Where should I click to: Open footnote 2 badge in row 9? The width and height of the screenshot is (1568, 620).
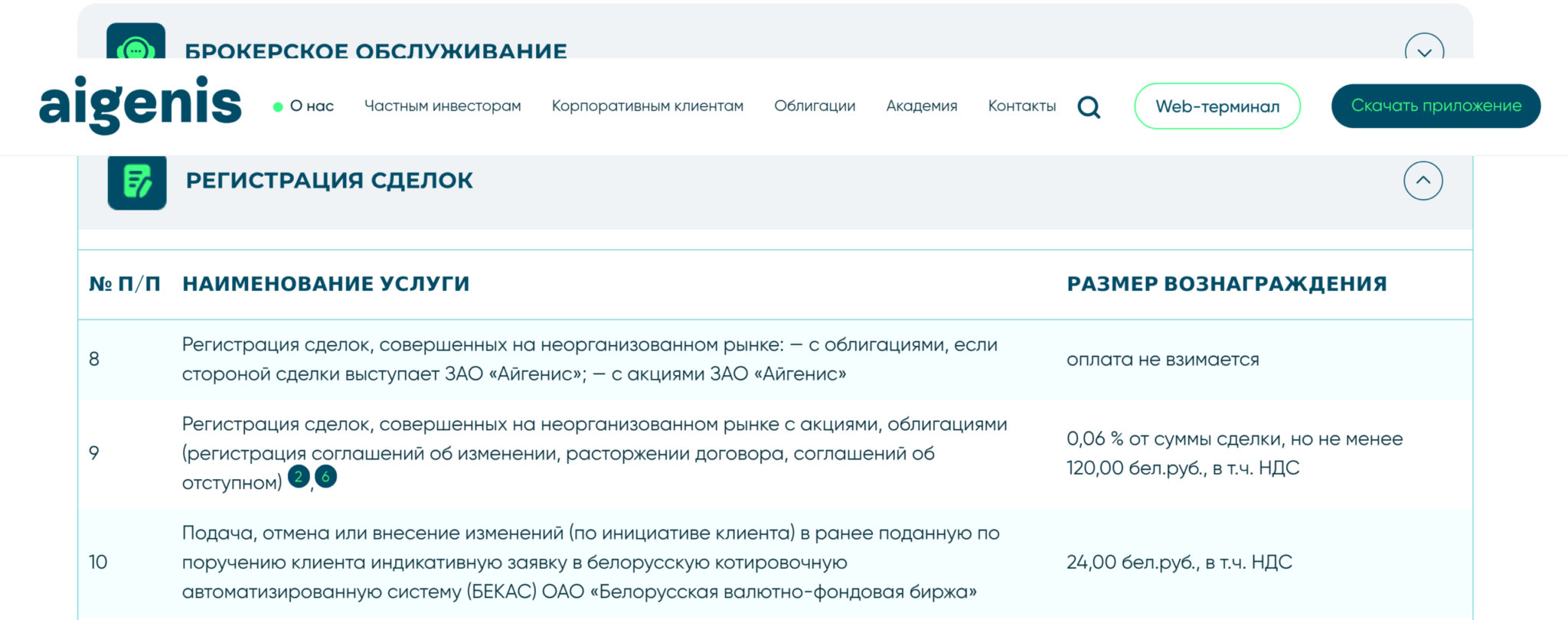tap(299, 477)
